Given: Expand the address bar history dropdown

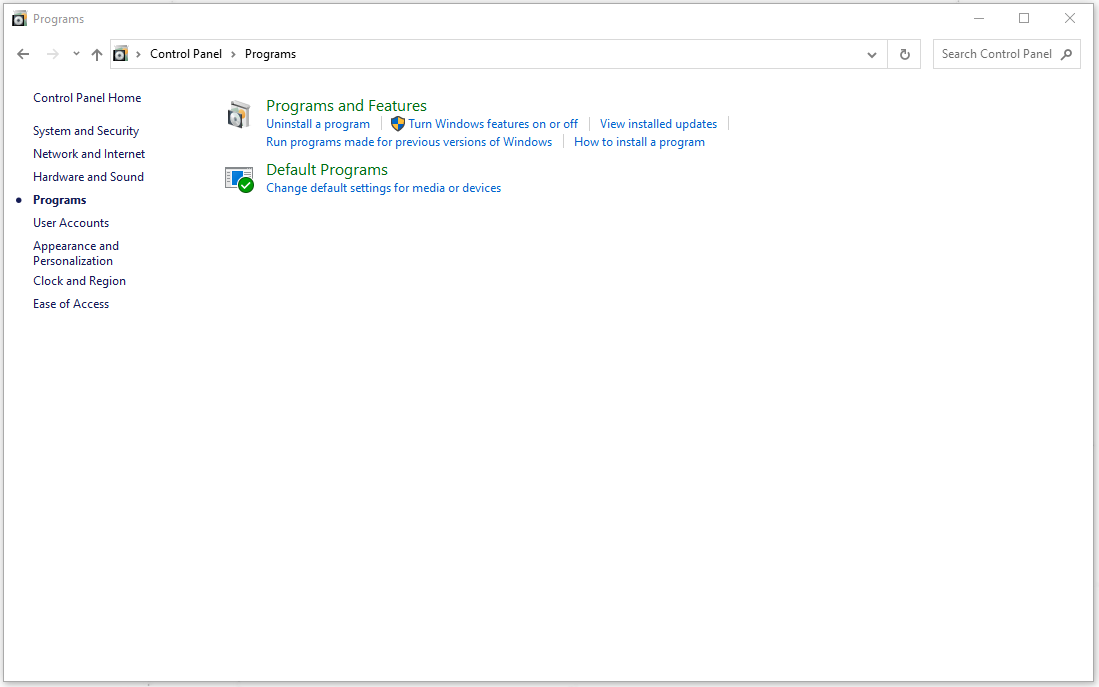Looking at the screenshot, I should [x=871, y=54].
